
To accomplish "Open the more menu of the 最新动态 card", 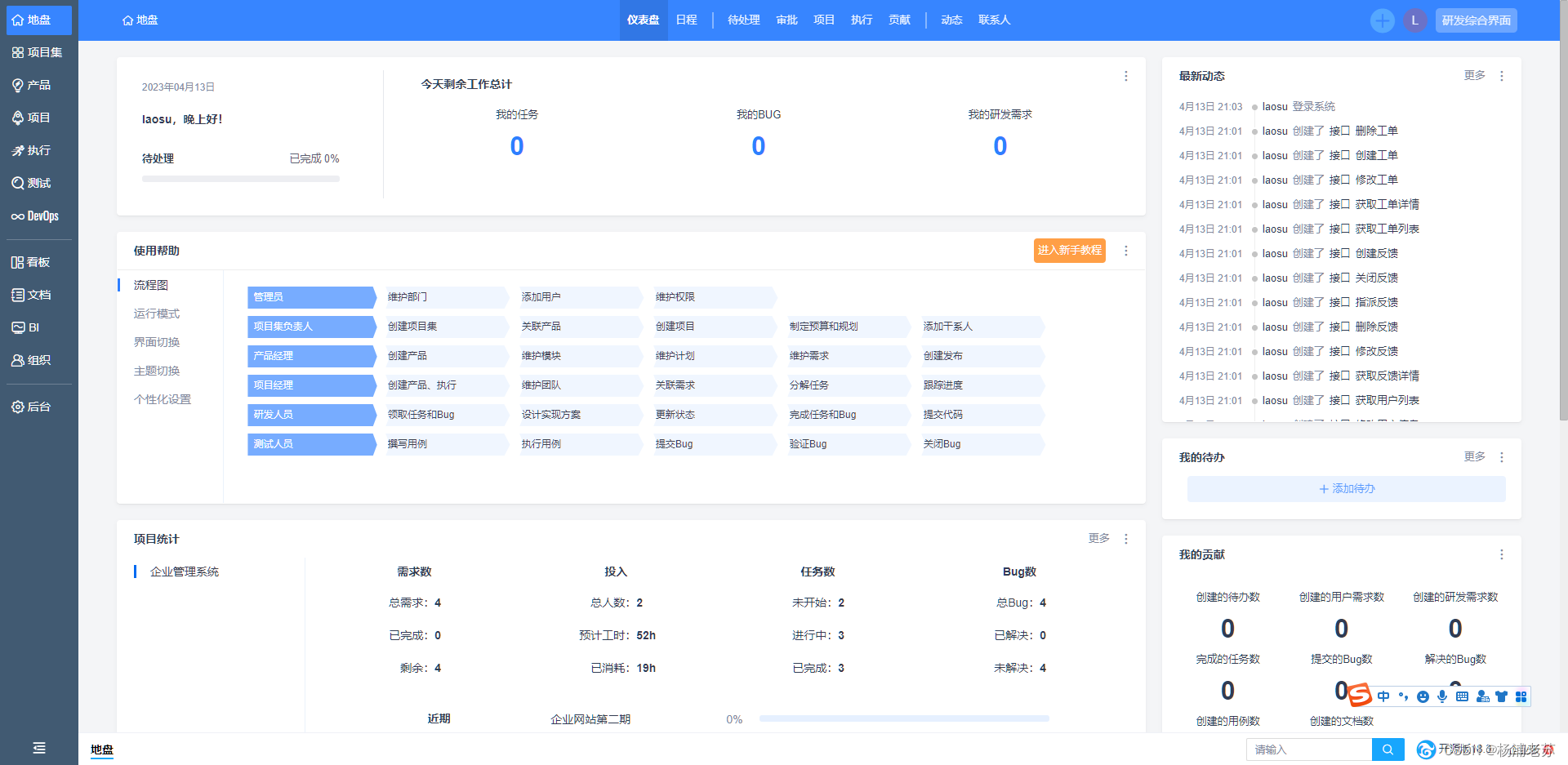I will coord(1501,76).
